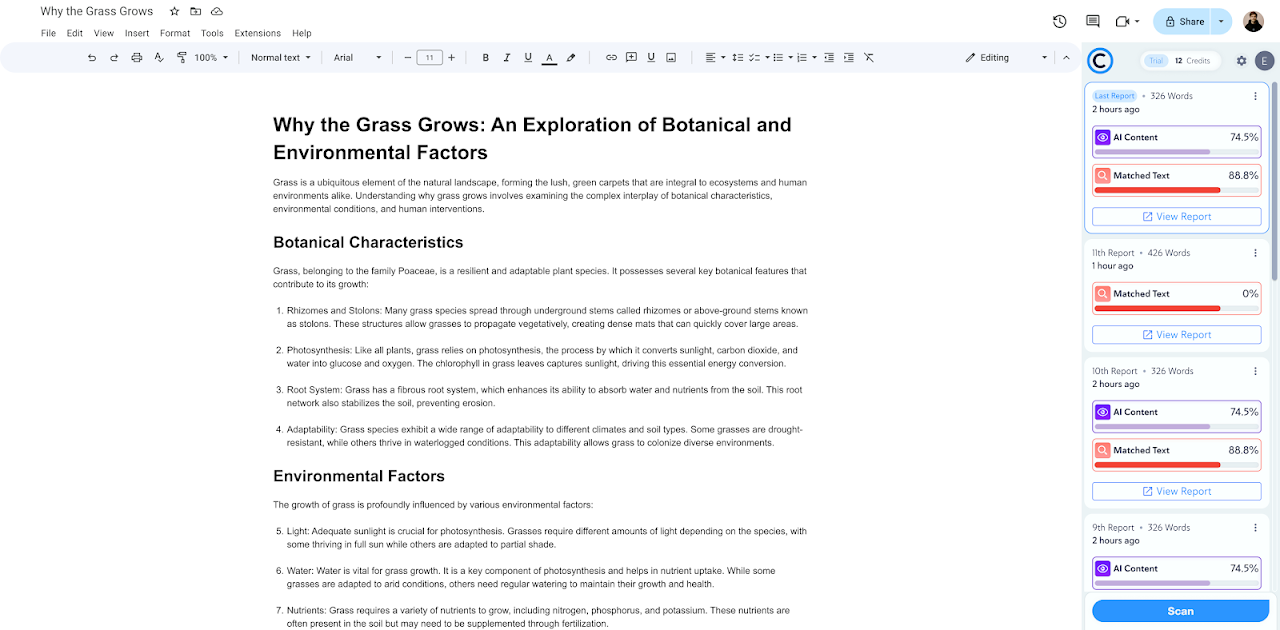The image size is (1280, 630).
Task: Open the Normal text style dropdown
Action: coord(280,58)
